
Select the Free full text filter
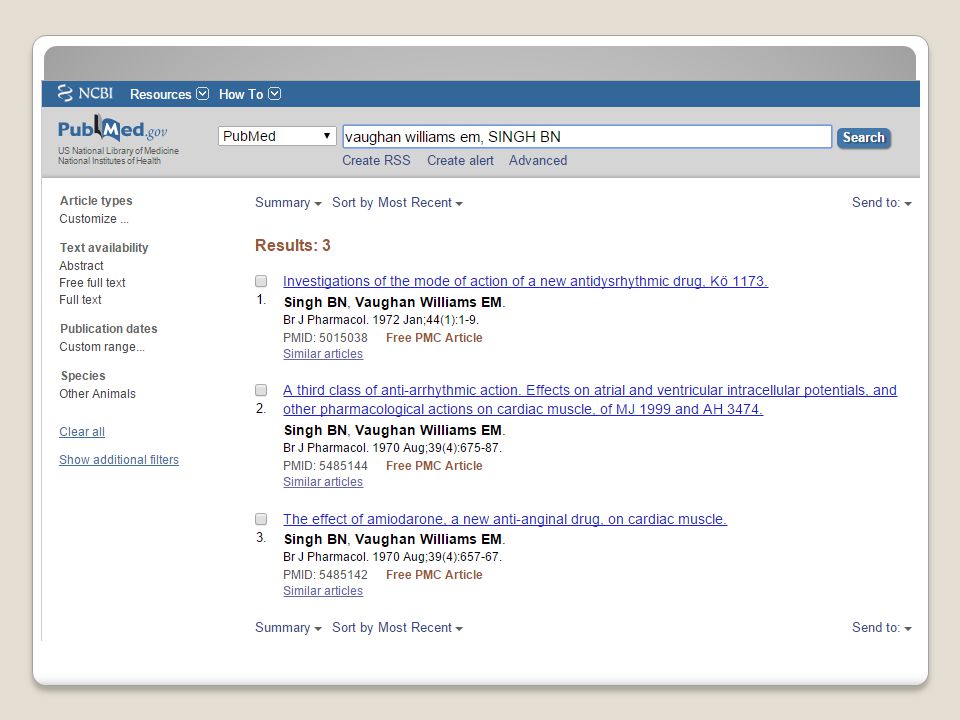(92, 283)
